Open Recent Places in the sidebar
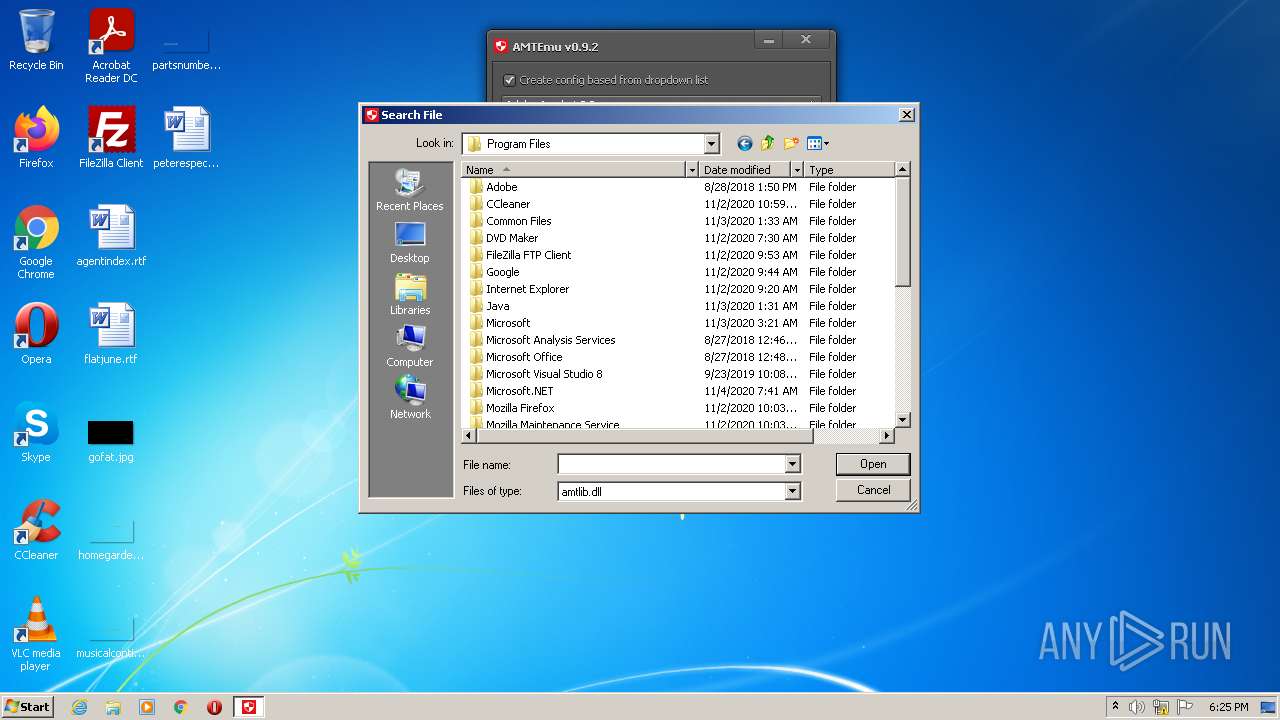The width and height of the screenshot is (1280, 720). pos(409,190)
